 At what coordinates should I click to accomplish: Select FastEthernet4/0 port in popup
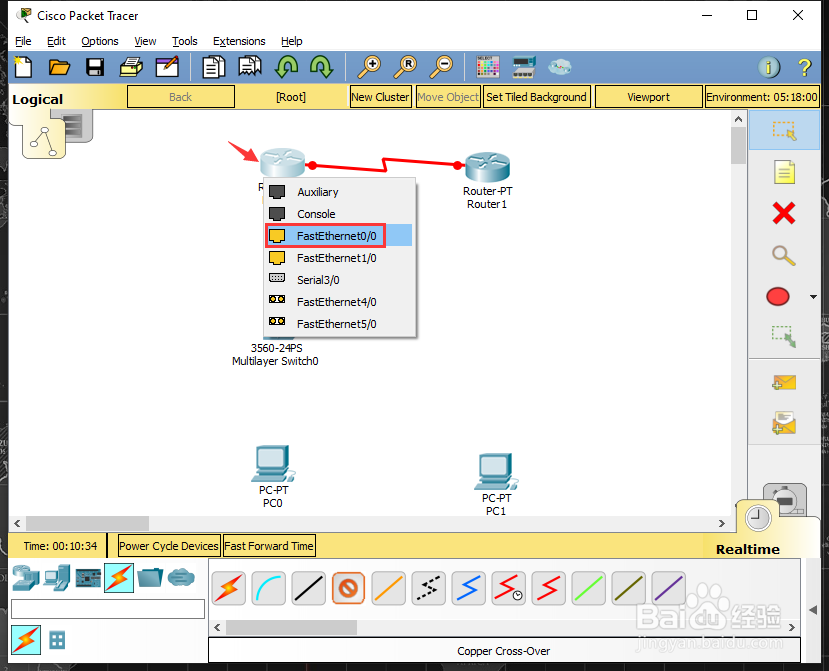coord(338,302)
